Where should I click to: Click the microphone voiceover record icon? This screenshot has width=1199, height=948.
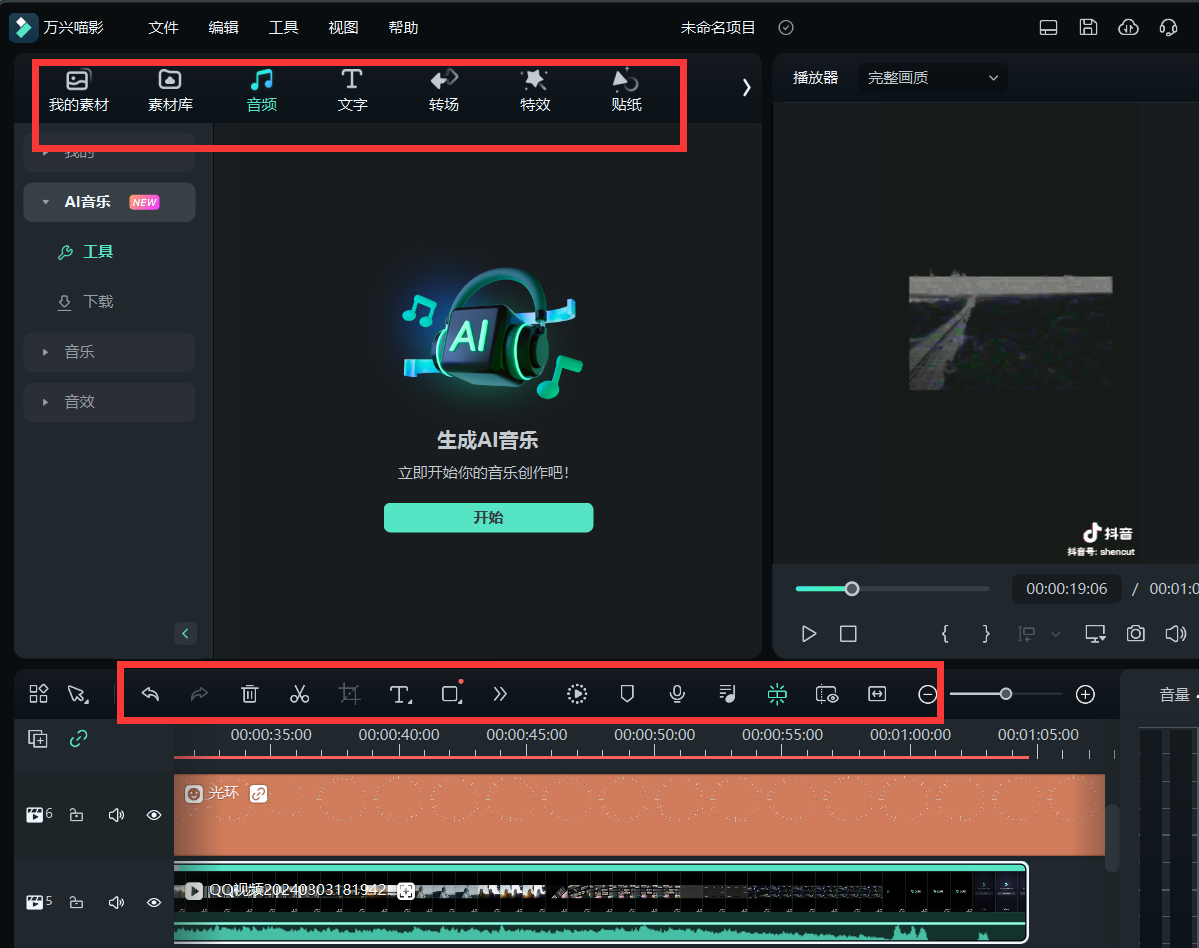coord(677,694)
